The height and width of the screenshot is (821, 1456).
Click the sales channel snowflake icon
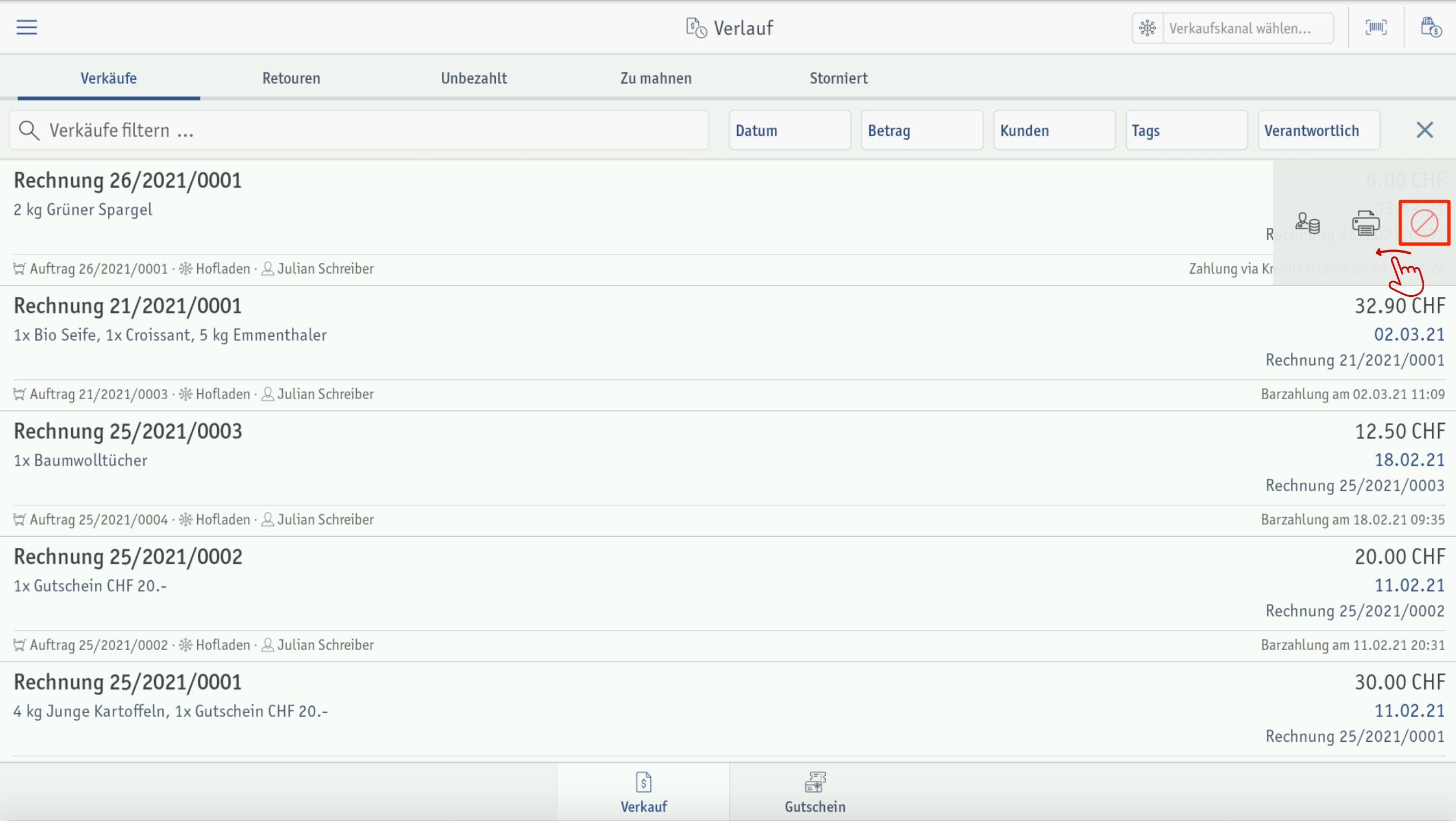(1147, 27)
